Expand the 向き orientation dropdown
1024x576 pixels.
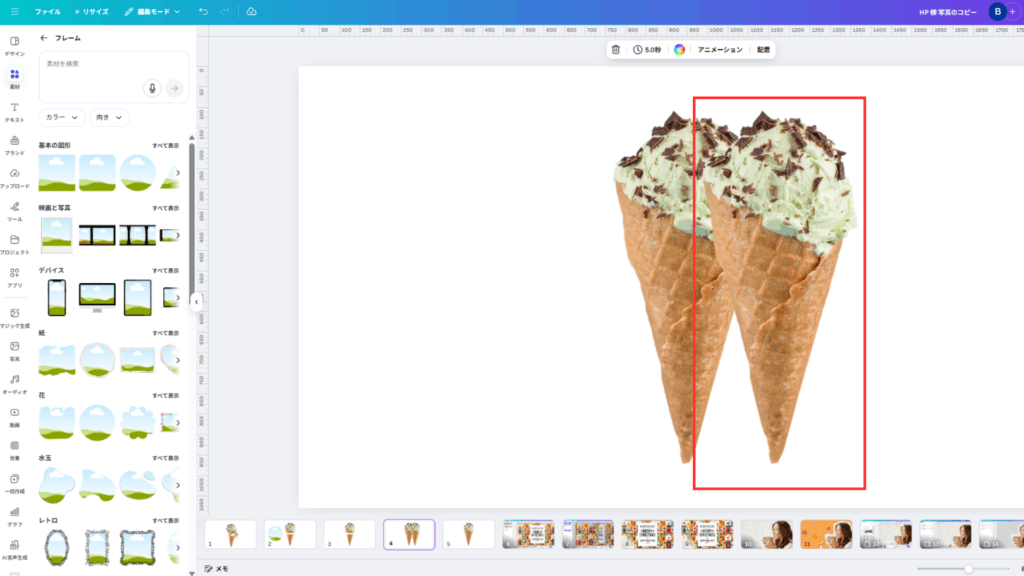point(109,117)
